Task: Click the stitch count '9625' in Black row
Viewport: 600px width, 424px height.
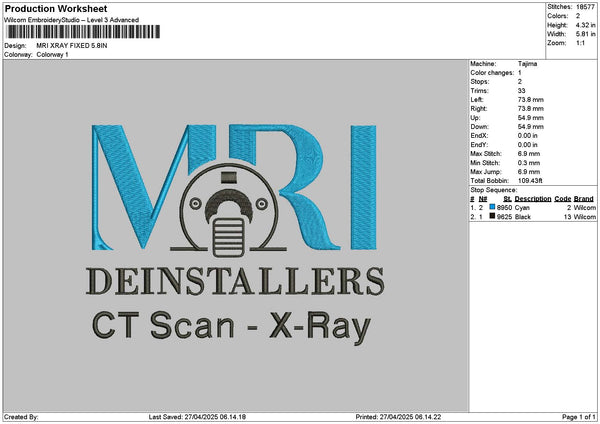Action: (x=504, y=217)
